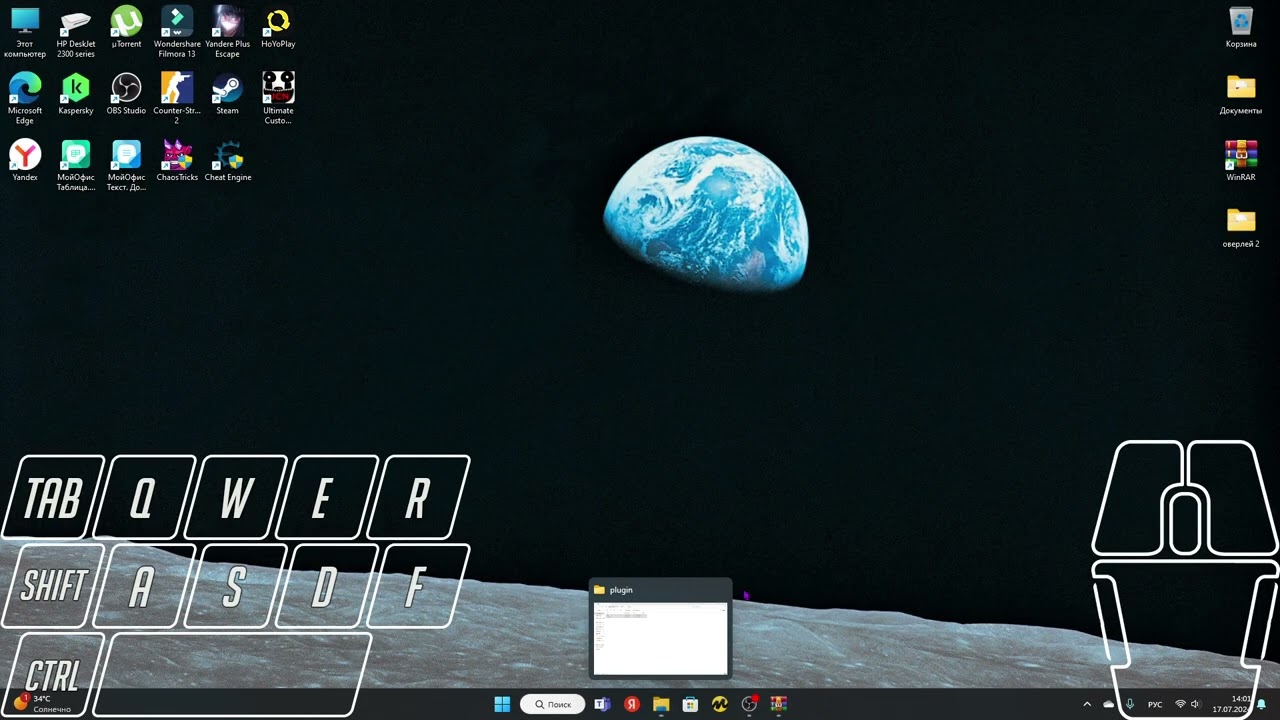Select the HP DeskJet 2300 series shortcut
1280x720 pixels.
pos(76,32)
